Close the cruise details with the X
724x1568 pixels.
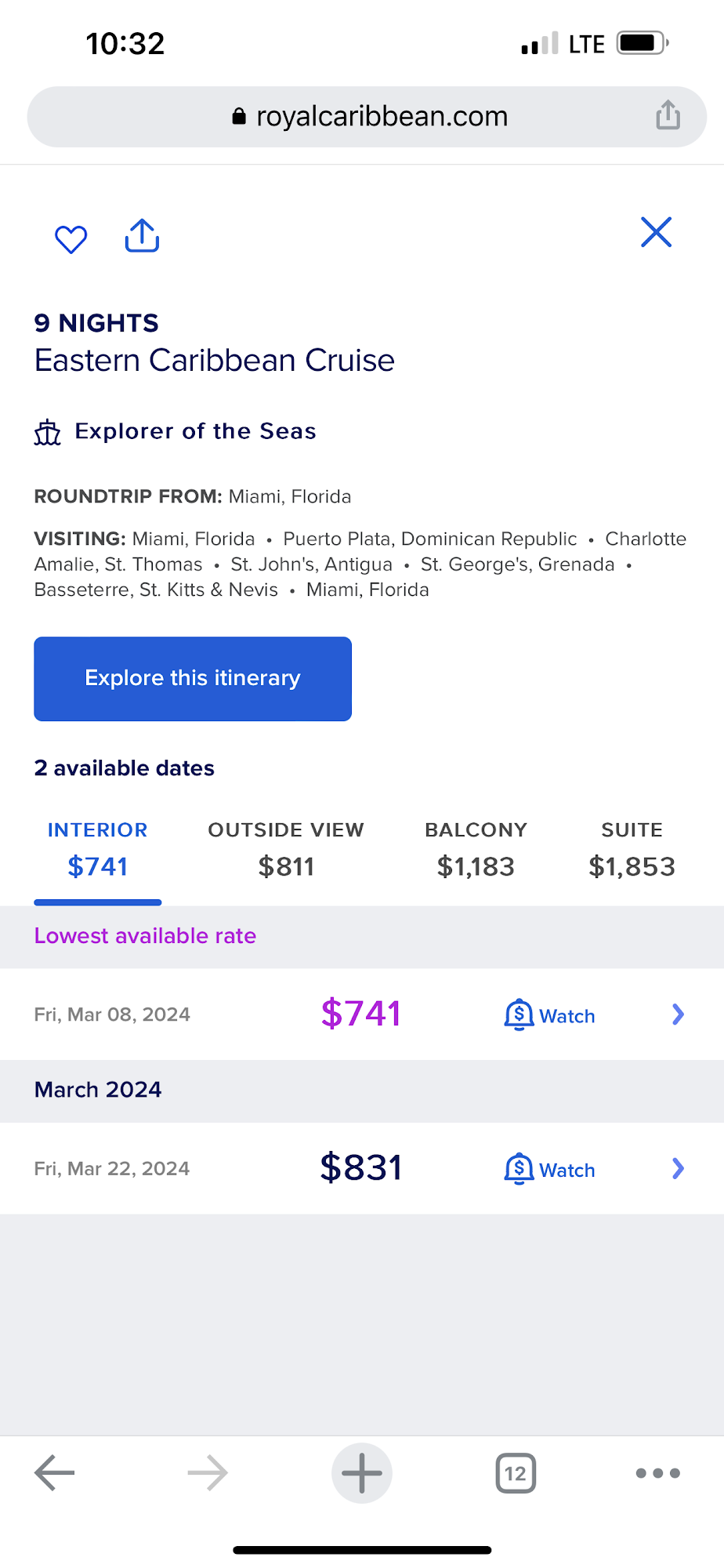pyautogui.click(x=656, y=232)
